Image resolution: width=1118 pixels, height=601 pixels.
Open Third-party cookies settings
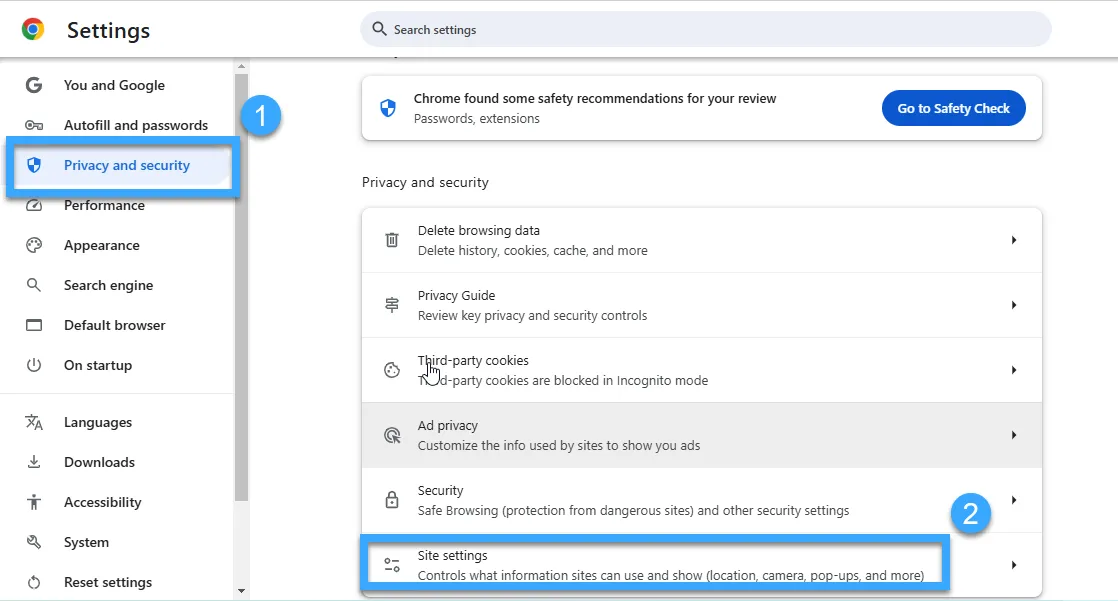point(702,370)
